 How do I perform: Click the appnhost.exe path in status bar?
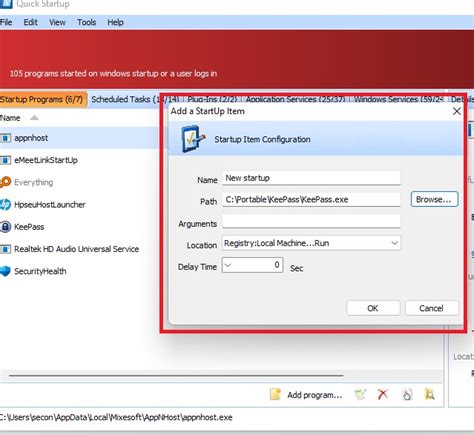click(116, 417)
